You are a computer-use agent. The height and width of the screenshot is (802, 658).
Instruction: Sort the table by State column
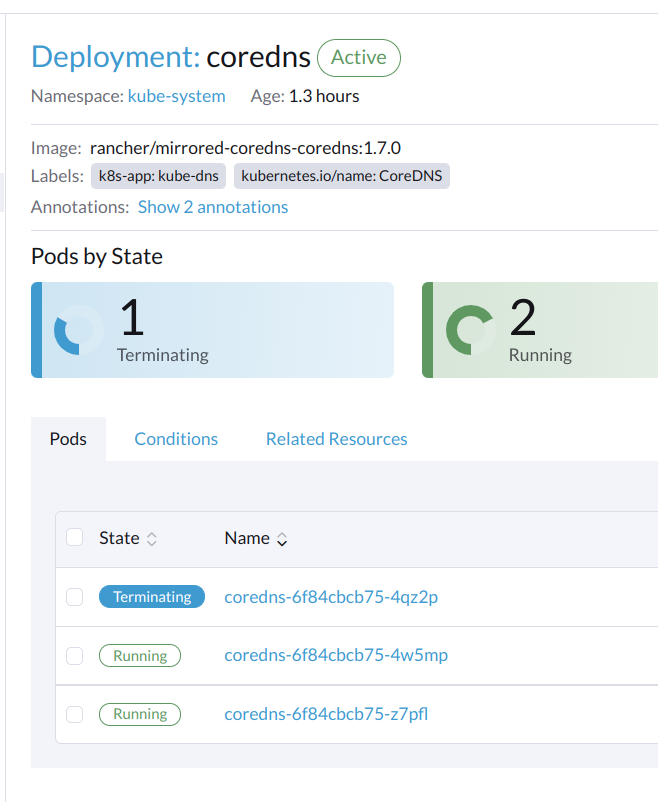(150, 537)
